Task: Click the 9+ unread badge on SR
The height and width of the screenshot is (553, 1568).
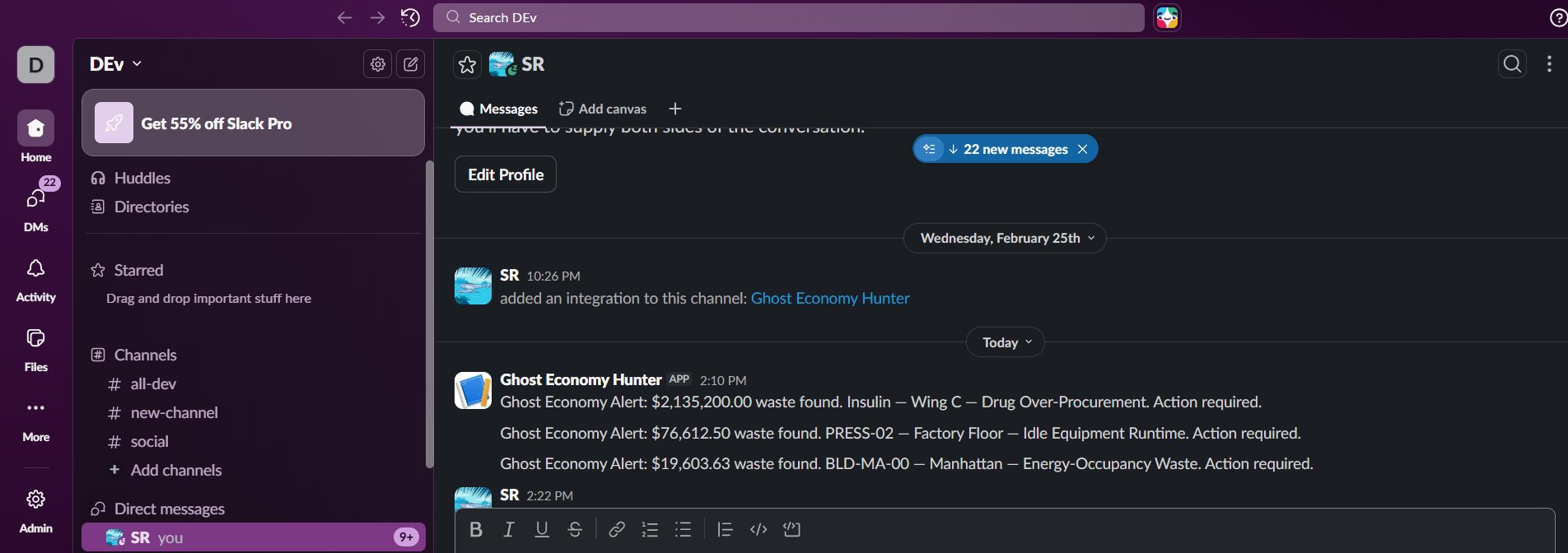Action: [x=407, y=537]
